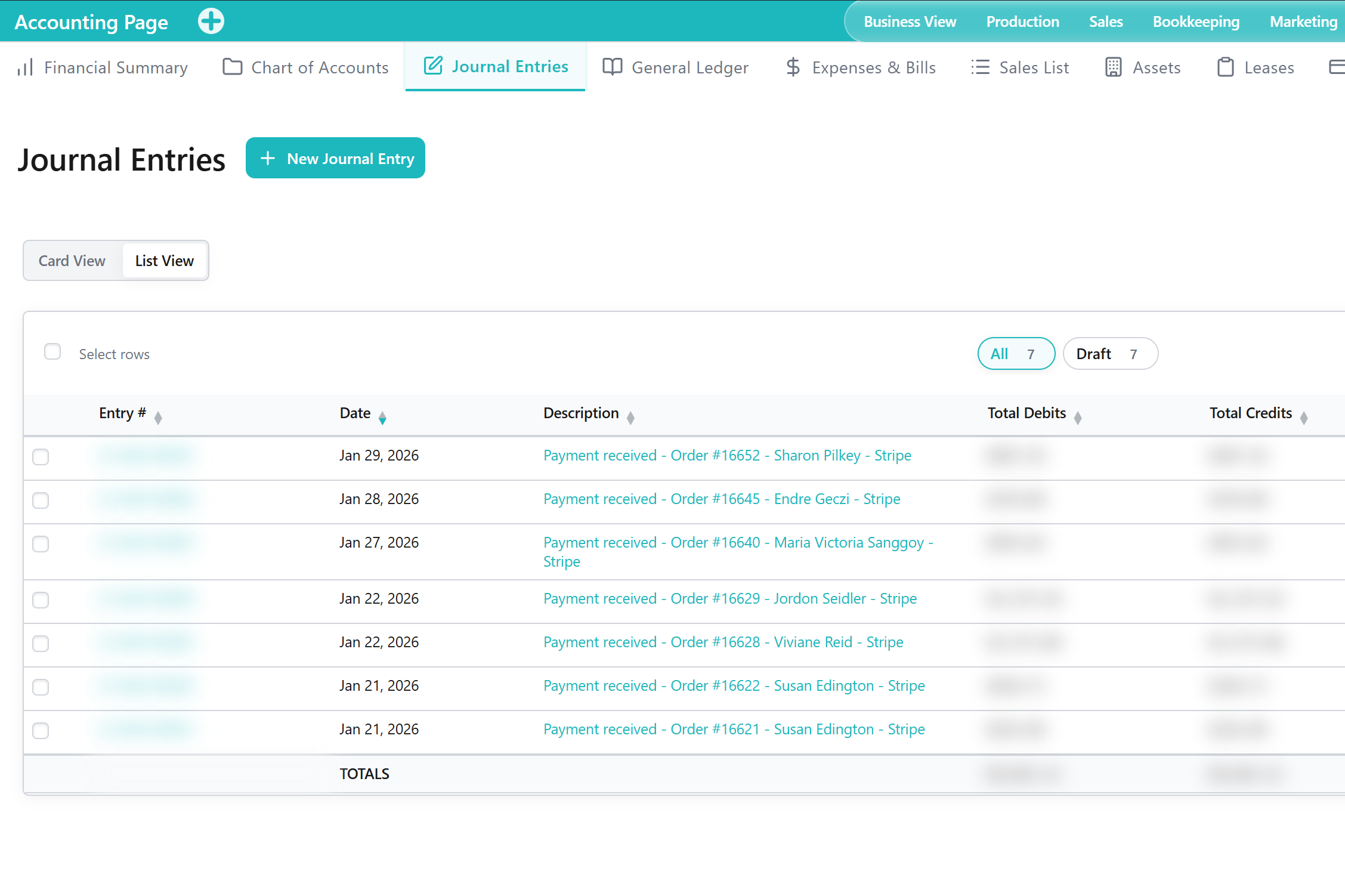
Task: Click the plus icon in New Journal Entry
Action: coord(268,158)
